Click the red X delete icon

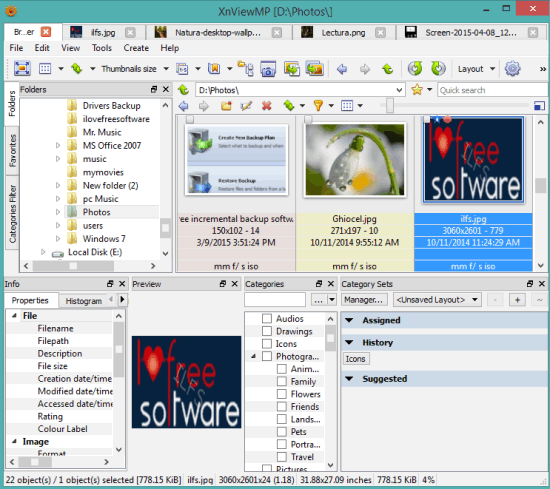point(267,105)
